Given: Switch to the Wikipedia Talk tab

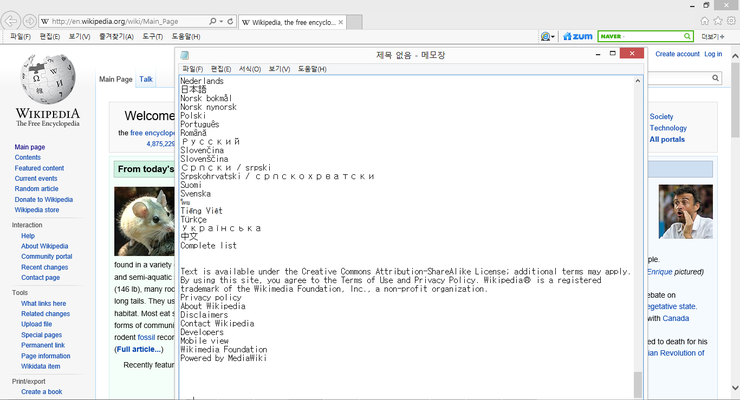Looking at the screenshot, I should pos(146,79).
